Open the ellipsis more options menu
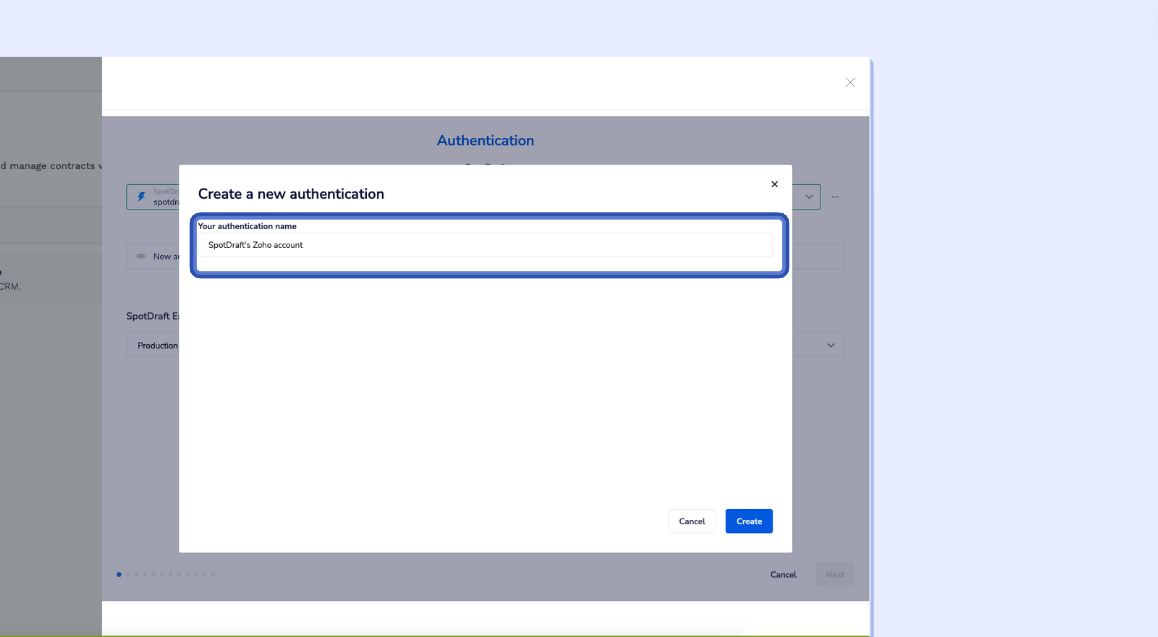Viewport: 1158px width, 637px height. tap(835, 197)
